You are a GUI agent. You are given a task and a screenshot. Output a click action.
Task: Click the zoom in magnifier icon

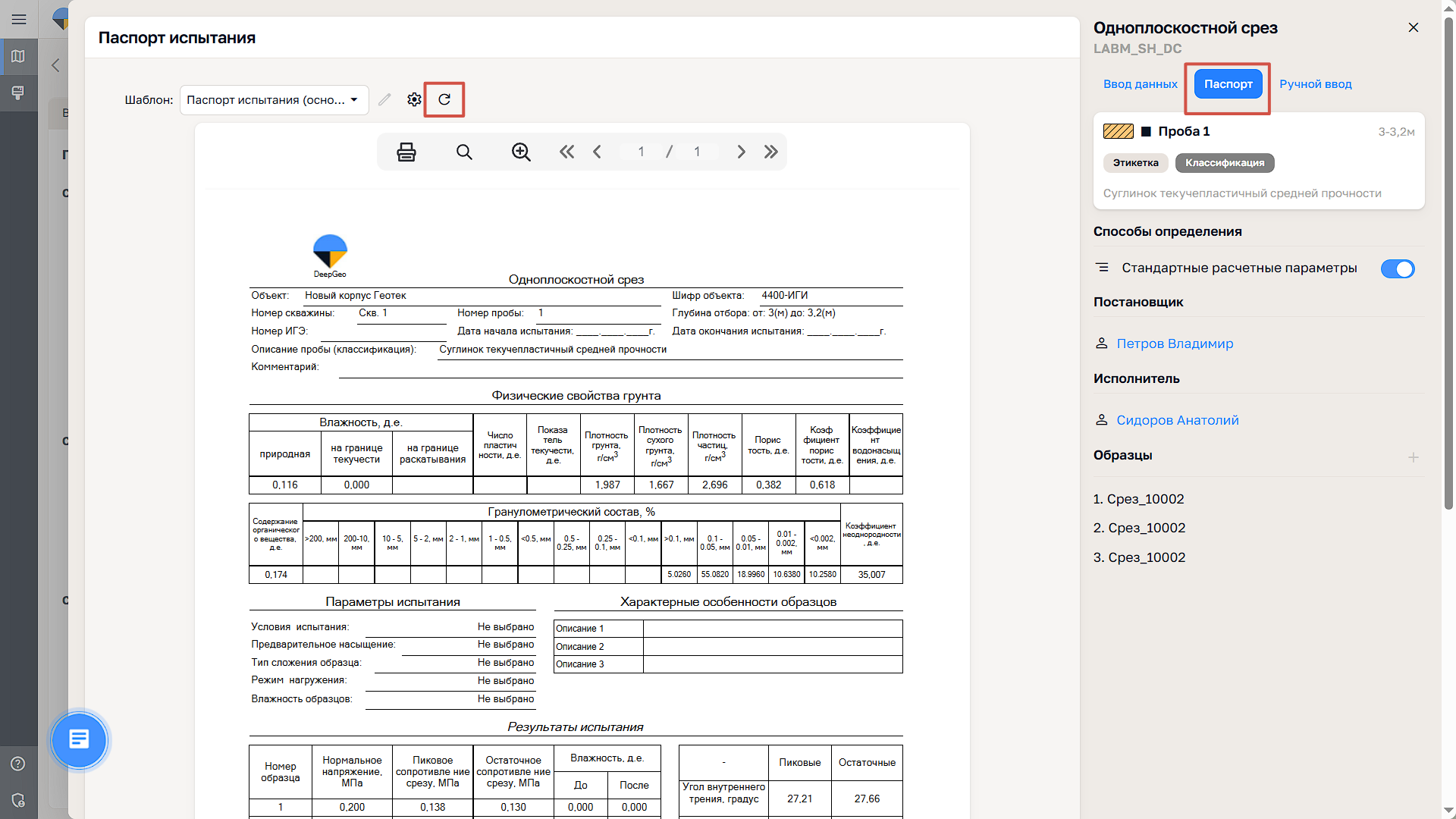pyautogui.click(x=521, y=152)
